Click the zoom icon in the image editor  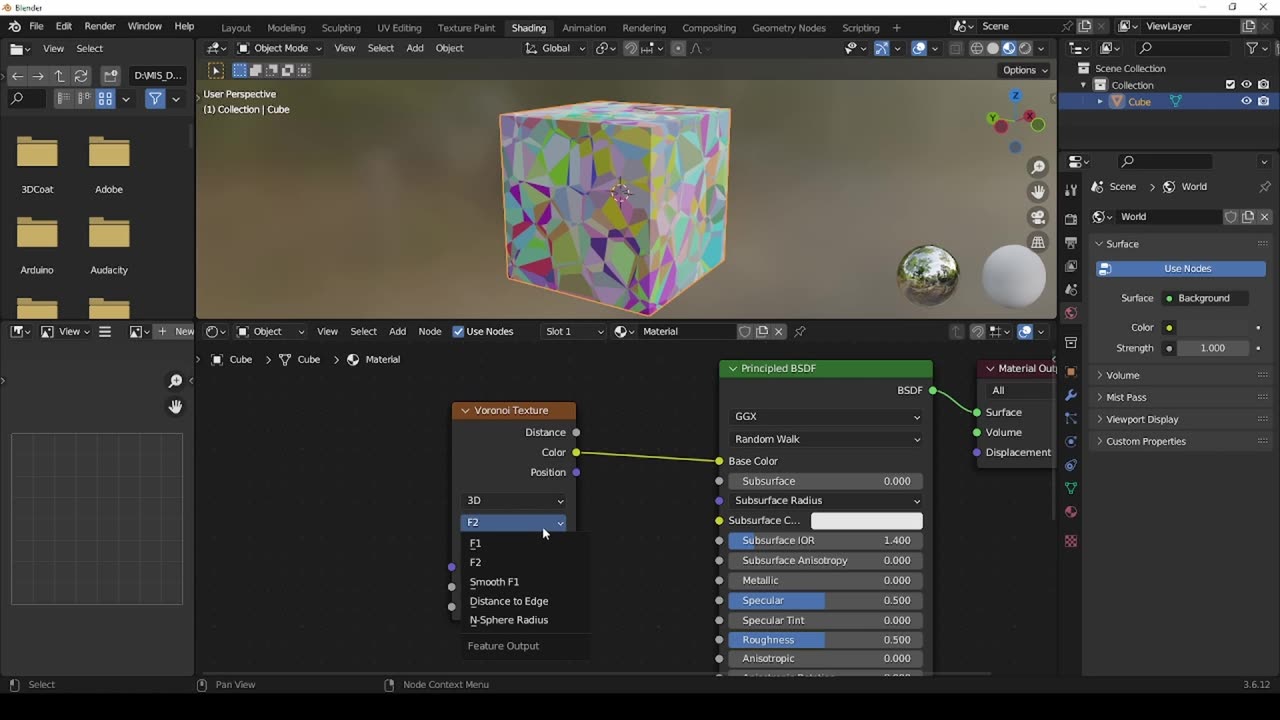click(176, 381)
